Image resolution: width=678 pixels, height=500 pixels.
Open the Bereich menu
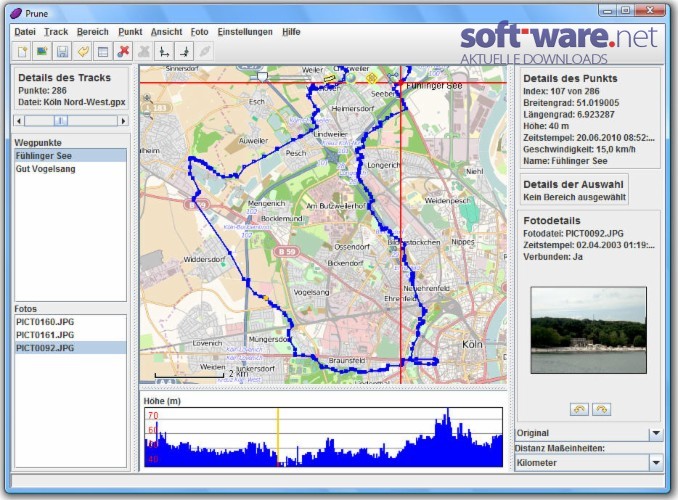(93, 32)
